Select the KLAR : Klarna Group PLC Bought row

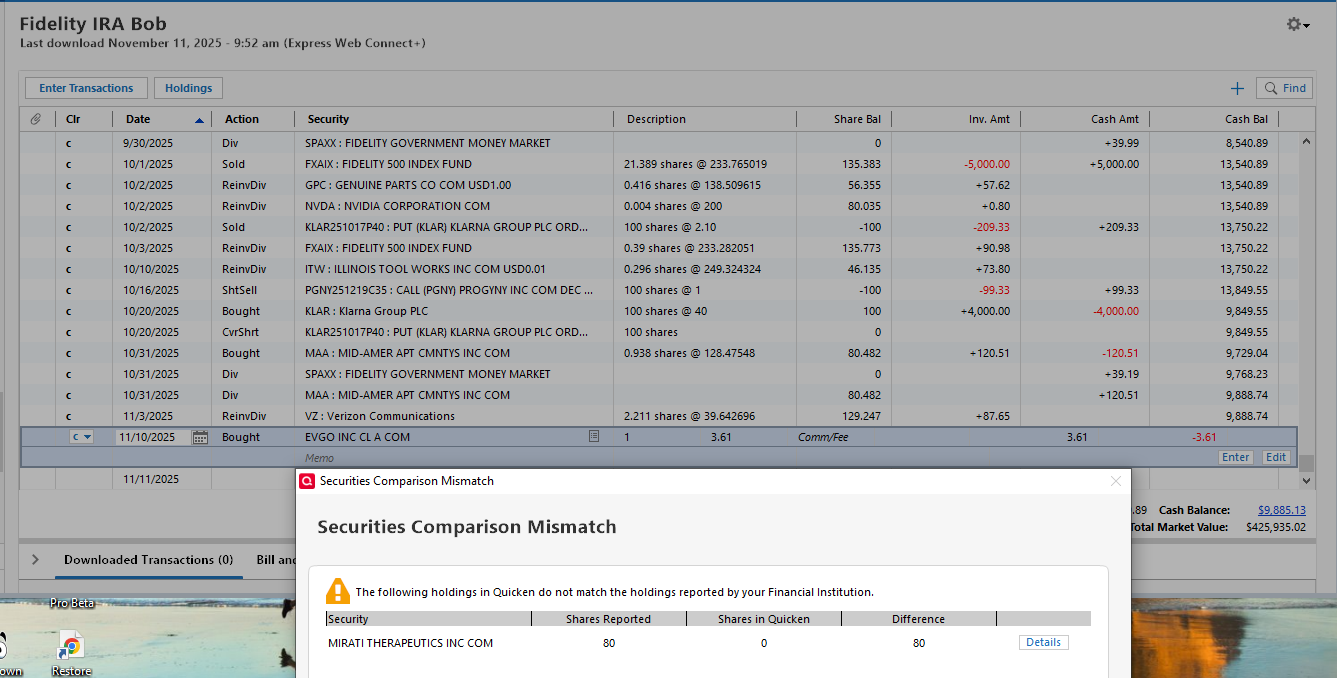[659, 311]
